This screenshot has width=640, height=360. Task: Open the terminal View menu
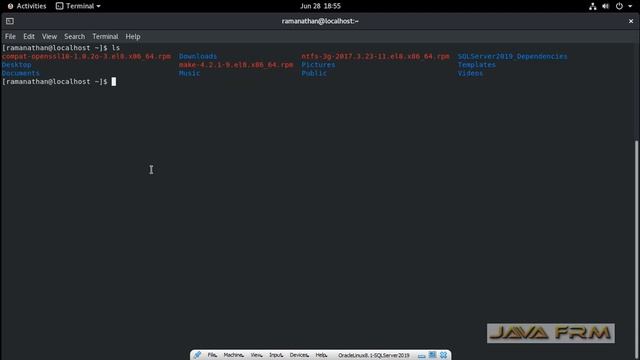49,36
